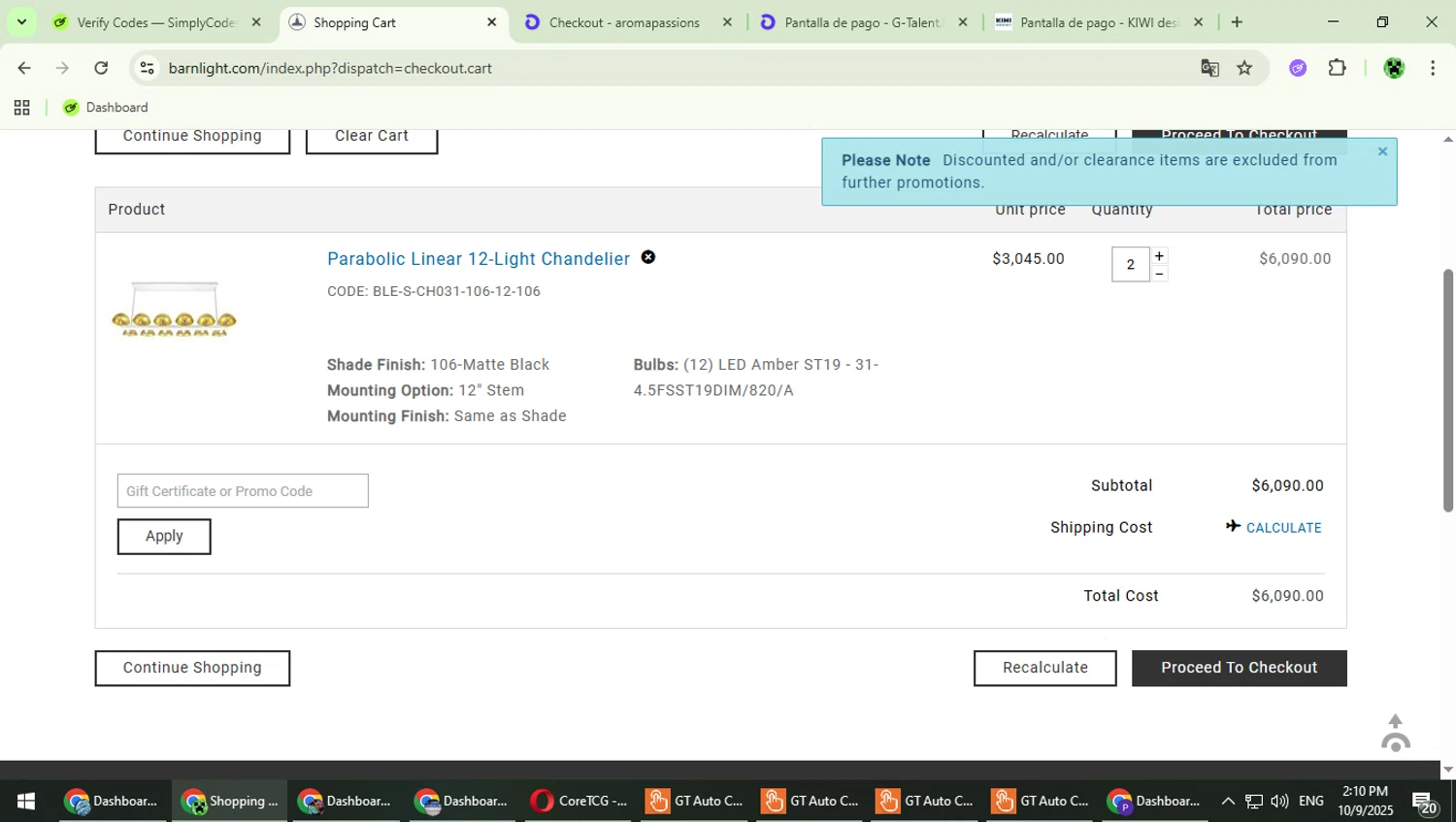Viewport: 1456px width, 822px height.
Task: Open the first GT Auto C... taskbar app
Action: tap(695, 801)
